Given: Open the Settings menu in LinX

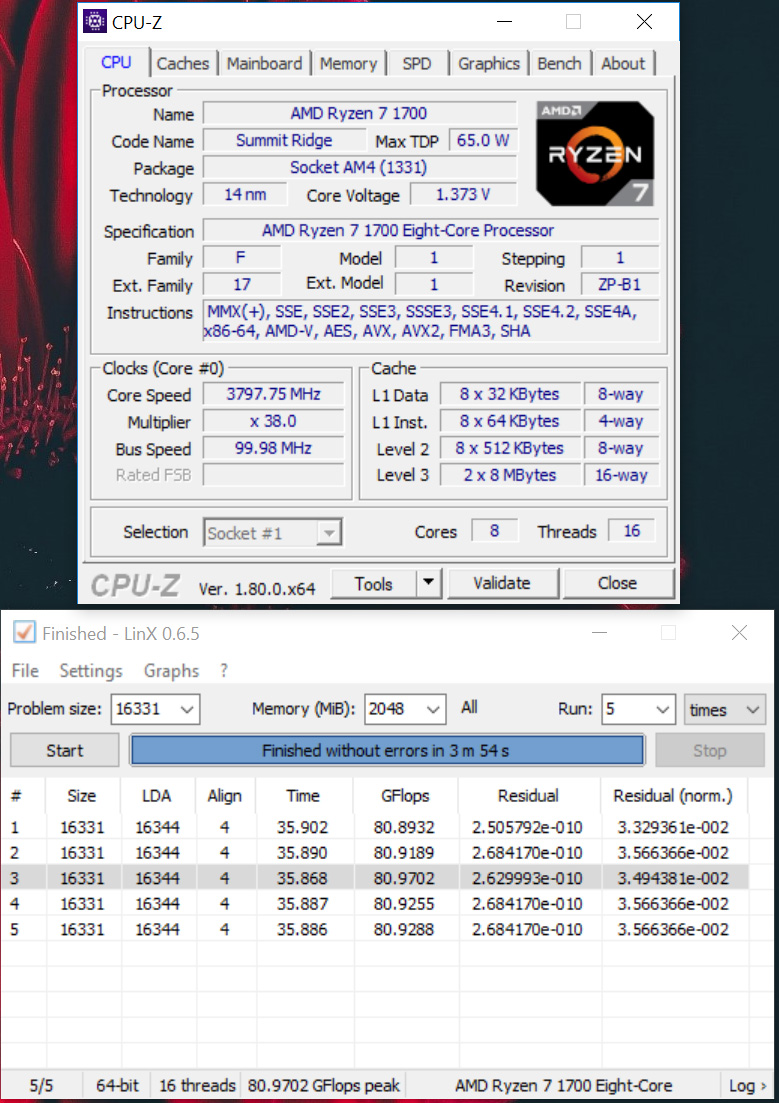Looking at the screenshot, I should click(x=91, y=670).
